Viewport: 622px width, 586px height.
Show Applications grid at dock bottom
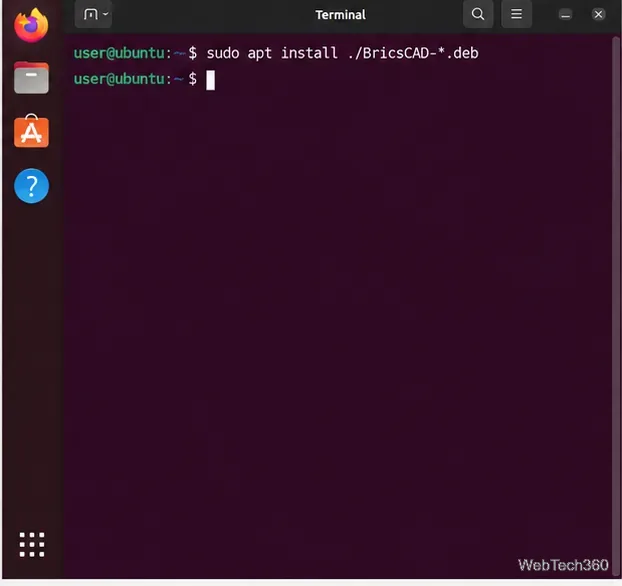[32, 544]
